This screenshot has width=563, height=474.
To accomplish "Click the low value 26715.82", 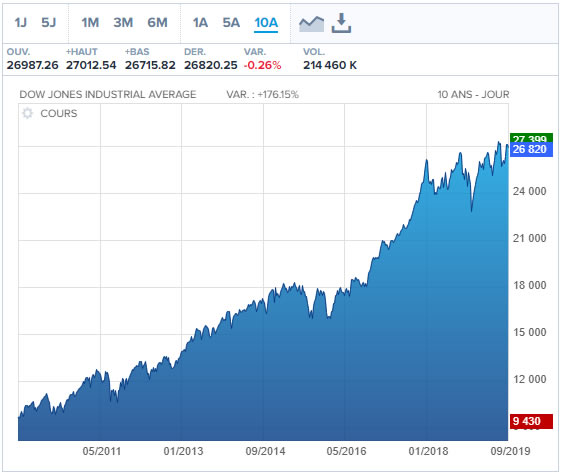I will point(150,65).
